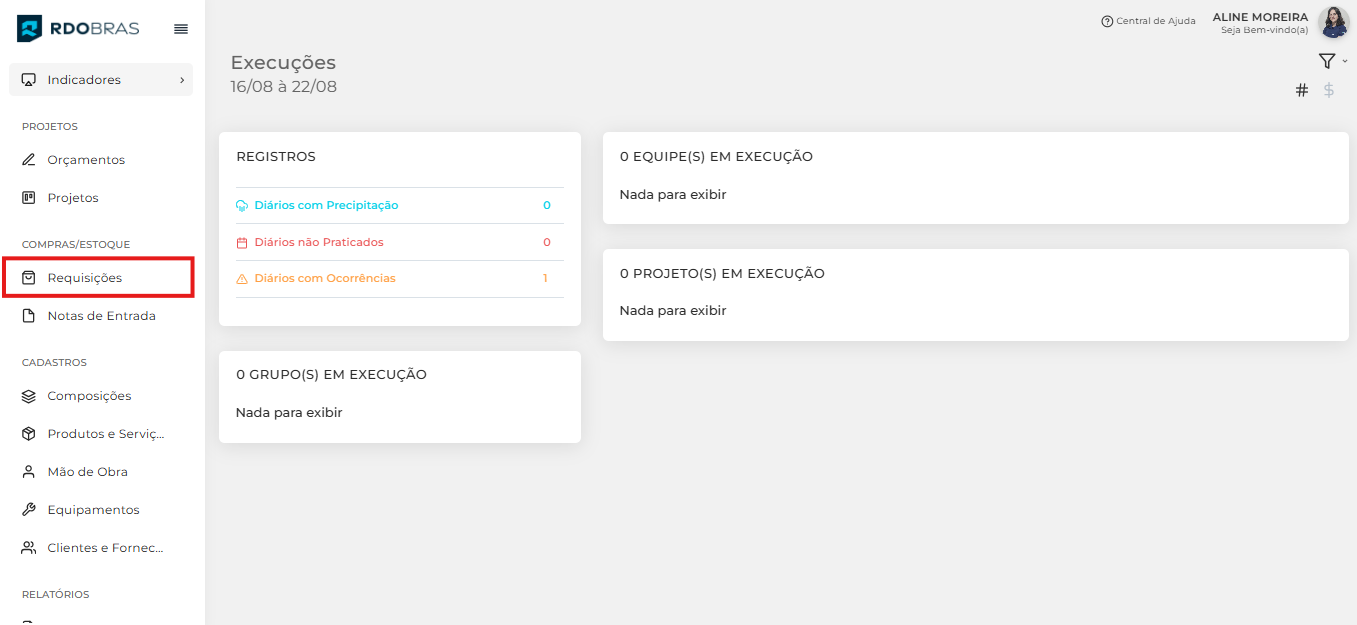1357x625 pixels.
Task: Click the Produtos e Serviços box icon
Action: click(x=29, y=434)
